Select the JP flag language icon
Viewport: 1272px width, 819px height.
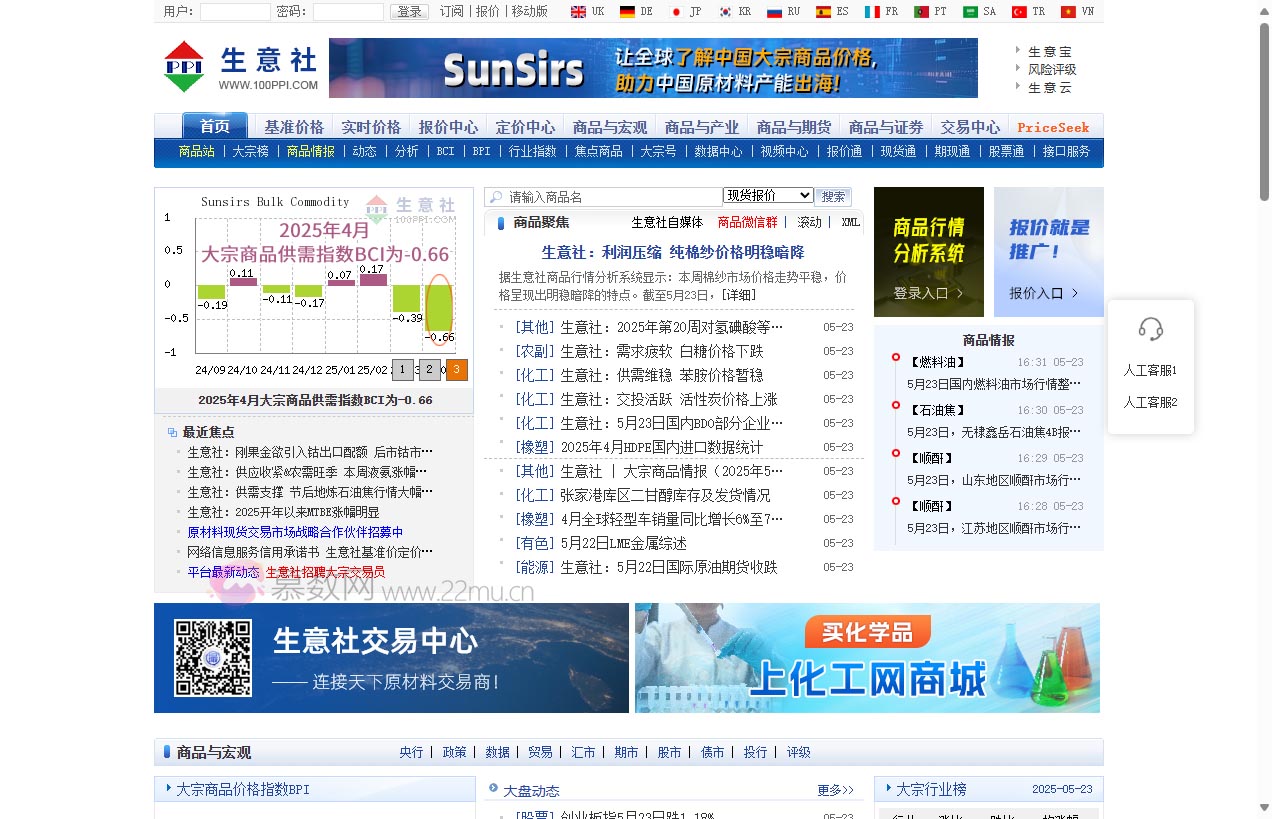(676, 12)
